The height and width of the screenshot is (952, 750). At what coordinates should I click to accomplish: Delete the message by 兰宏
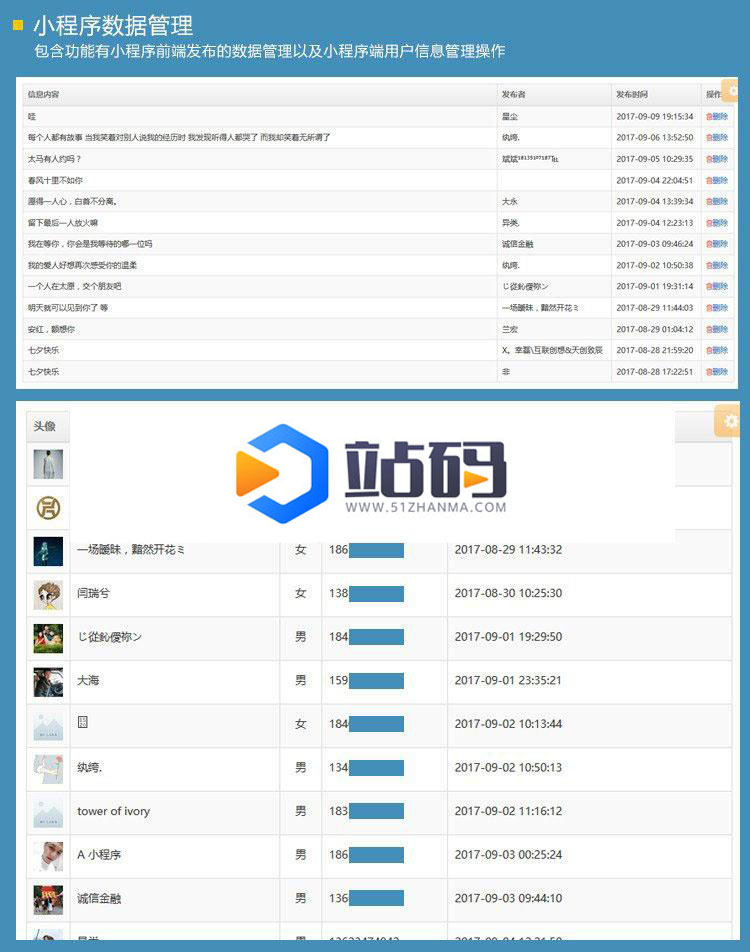[x=717, y=329]
